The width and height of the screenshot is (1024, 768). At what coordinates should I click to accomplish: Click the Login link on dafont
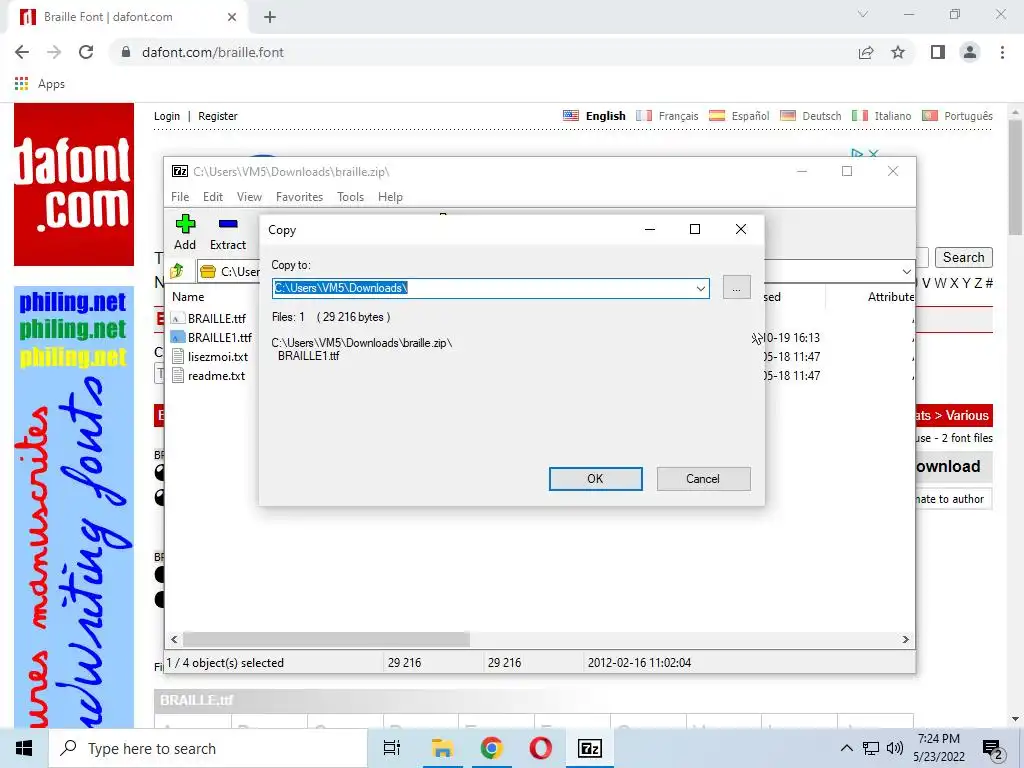(167, 116)
